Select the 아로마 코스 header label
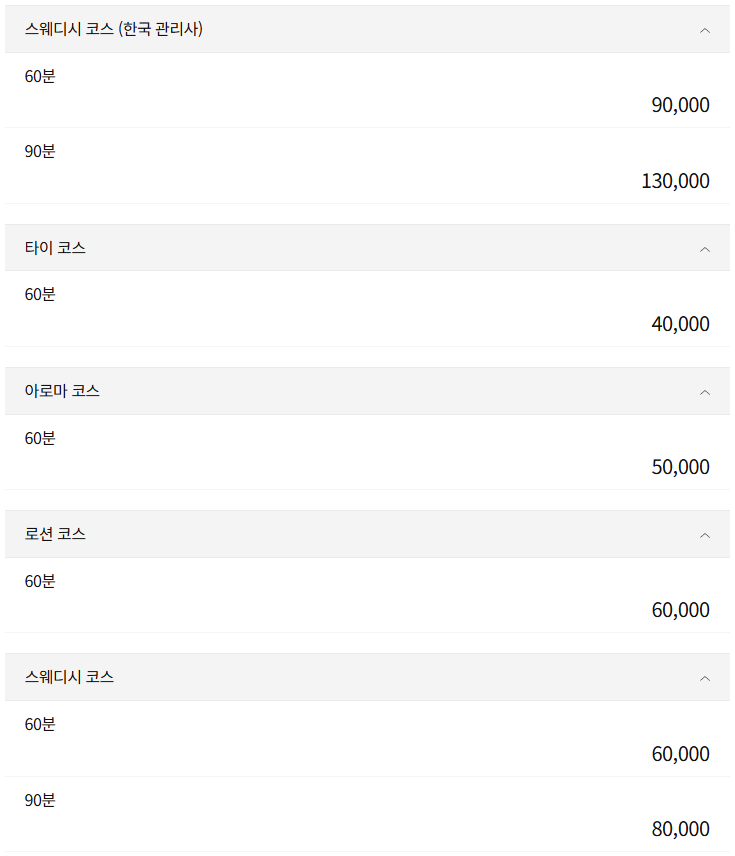The height and width of the screenshot is (856, 735). click(62, 391)
